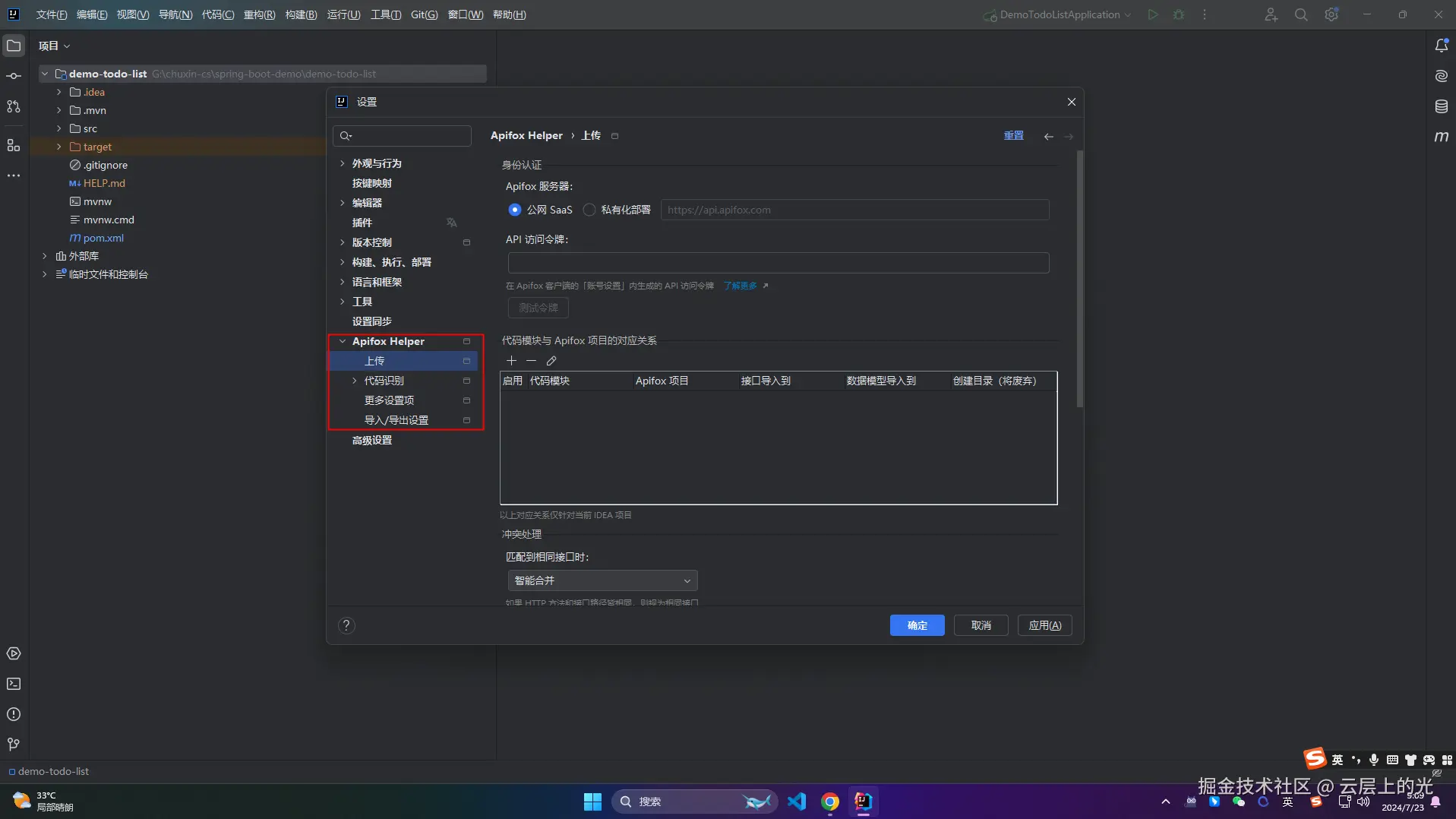The height and width of the screenshot is (819, 1456).
Task: Open the Code With Me icon
Action: click(x=1271, y=14)
